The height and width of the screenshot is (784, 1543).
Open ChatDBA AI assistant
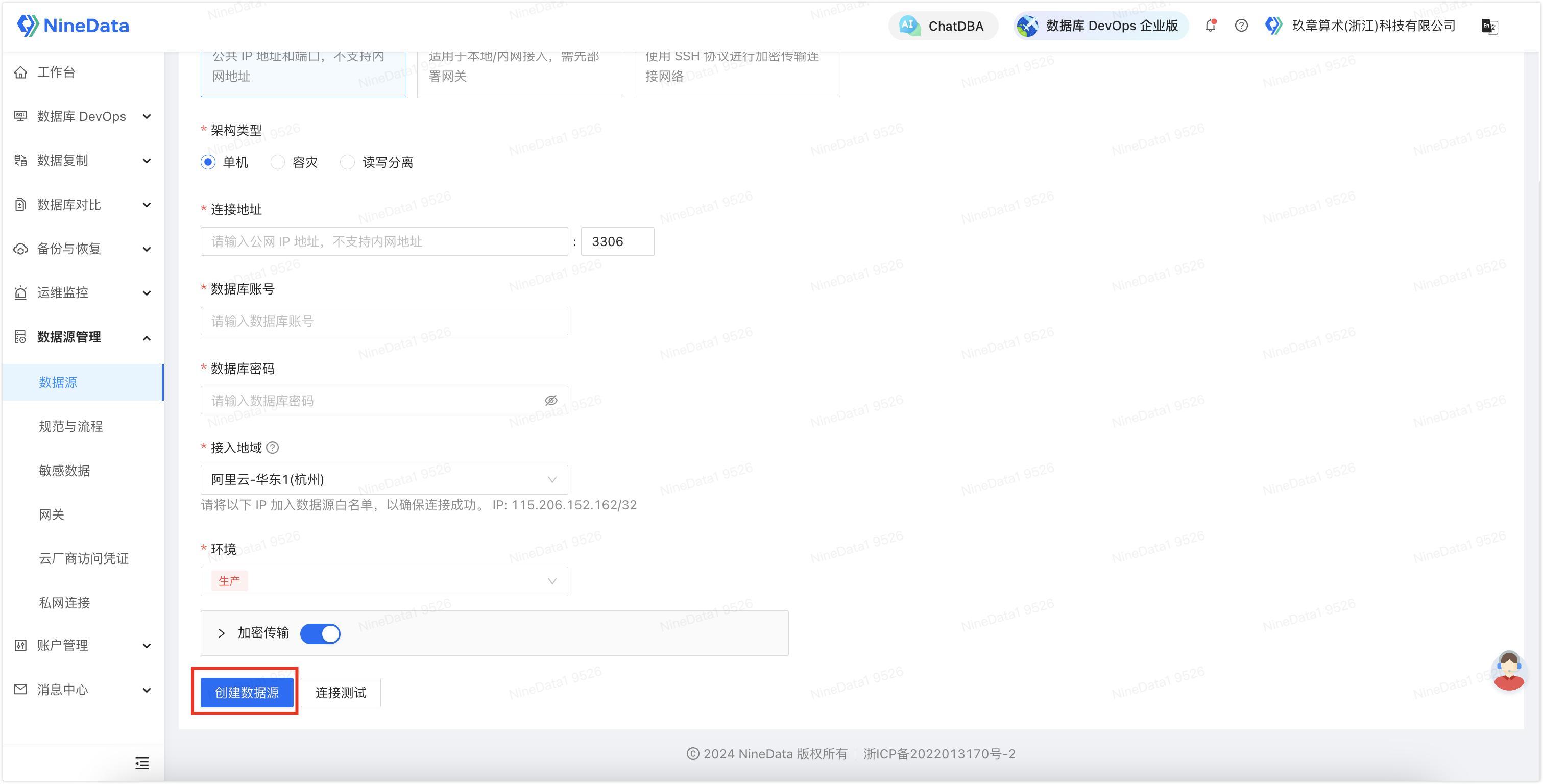point(943,26)
